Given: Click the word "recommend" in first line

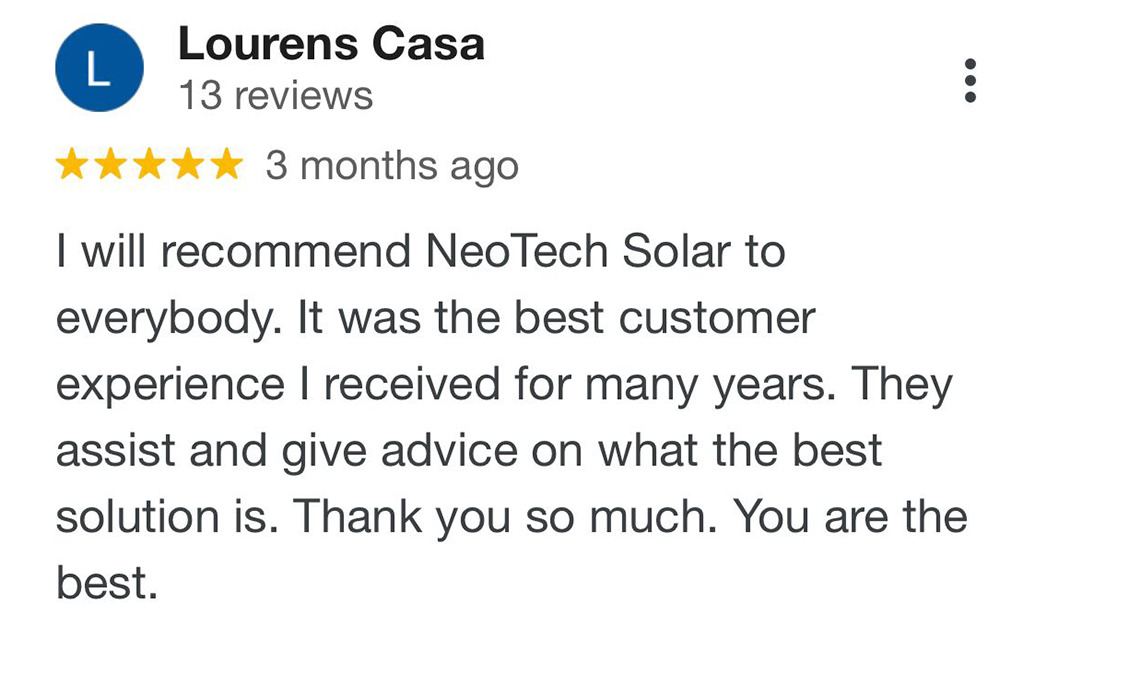Looking at the screenshot, I should coord(286,252).
